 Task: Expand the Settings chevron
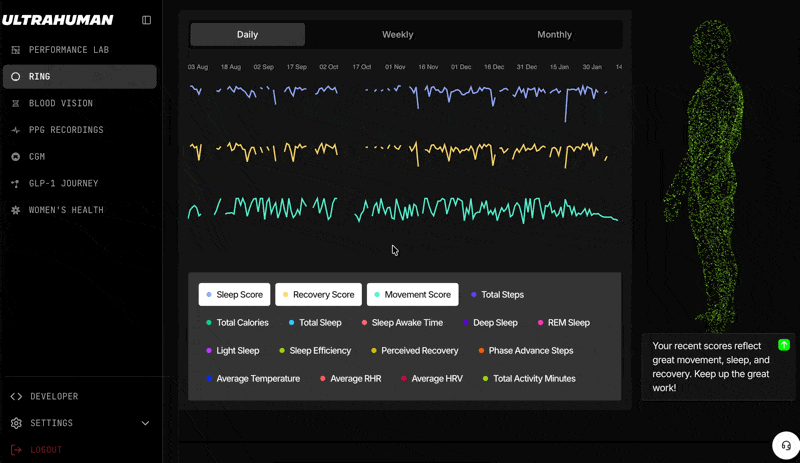click(x=145, y=423)
